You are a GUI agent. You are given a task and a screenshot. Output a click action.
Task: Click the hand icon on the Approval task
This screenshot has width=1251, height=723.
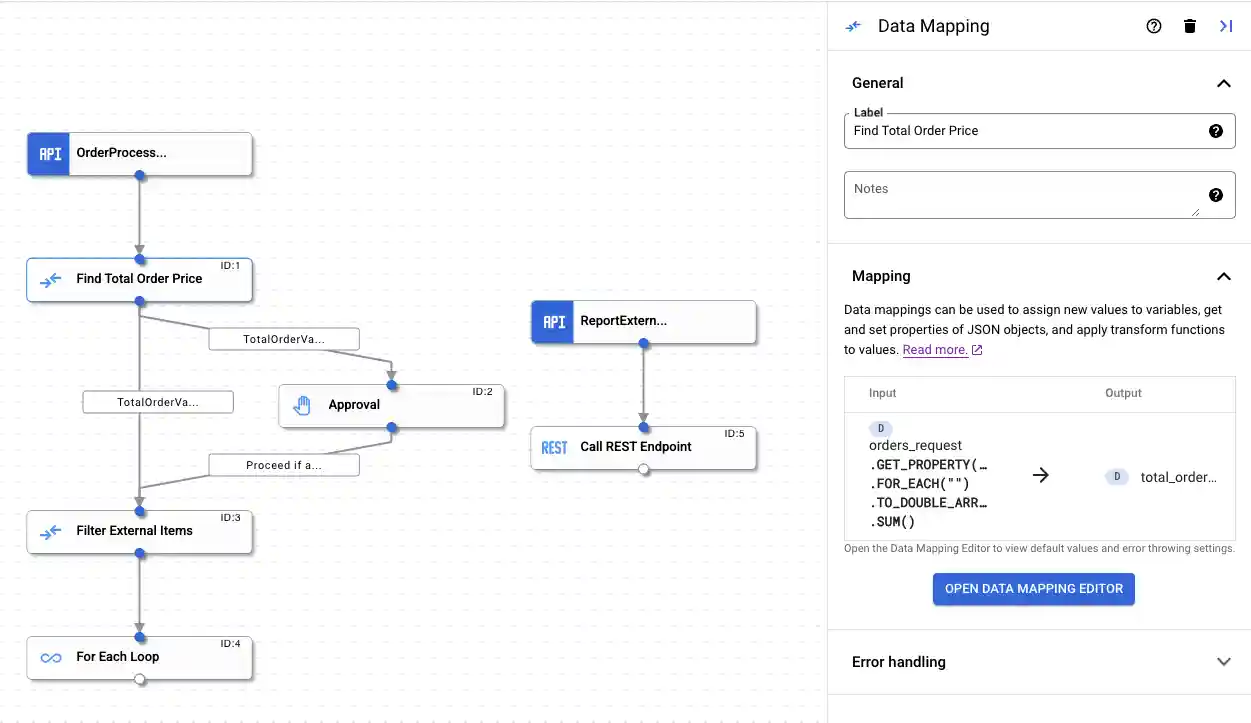(x=302, y=405)
